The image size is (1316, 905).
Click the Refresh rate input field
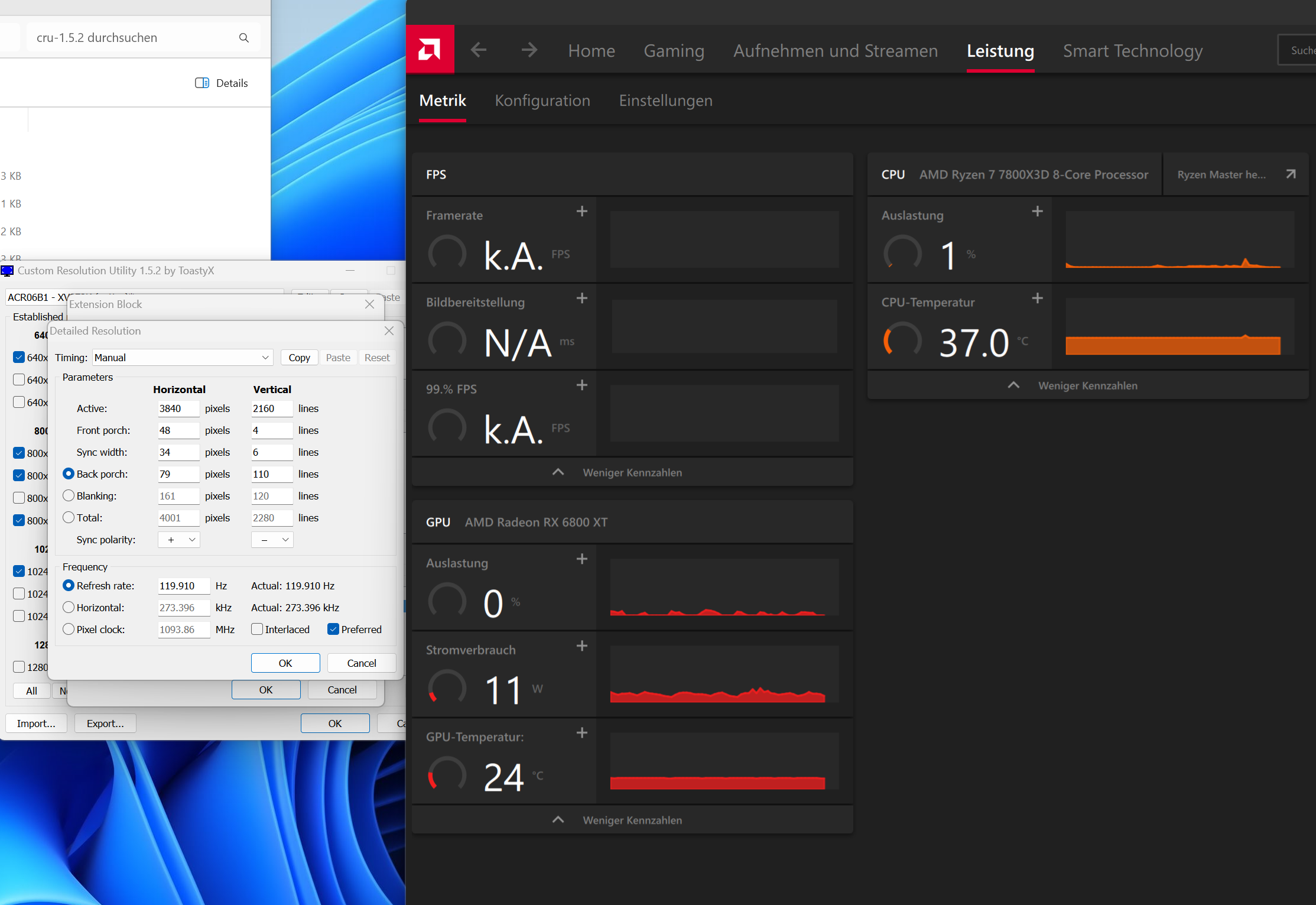(x=183, y=586)
